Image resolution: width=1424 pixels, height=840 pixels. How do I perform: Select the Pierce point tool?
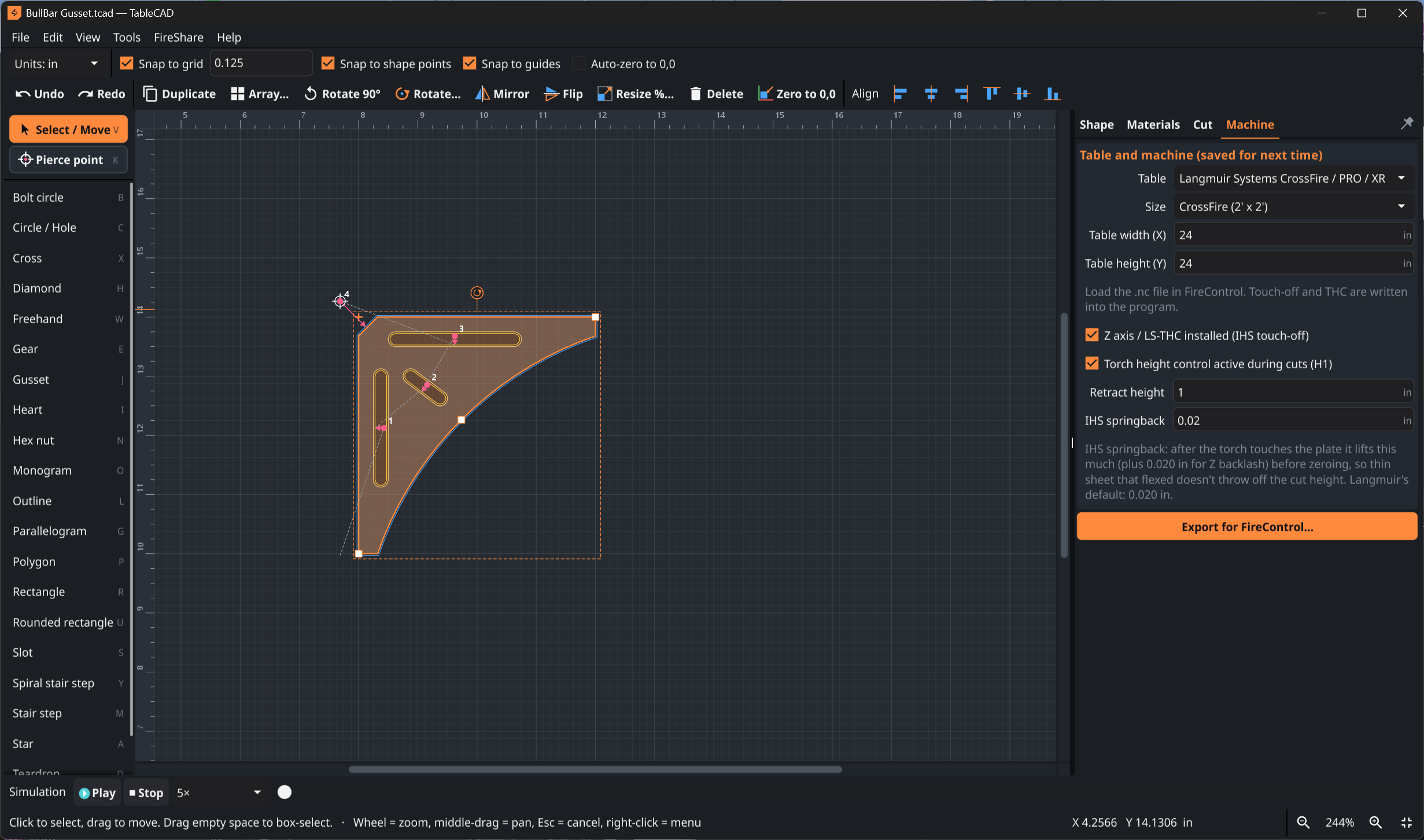[x=68, y=160]
